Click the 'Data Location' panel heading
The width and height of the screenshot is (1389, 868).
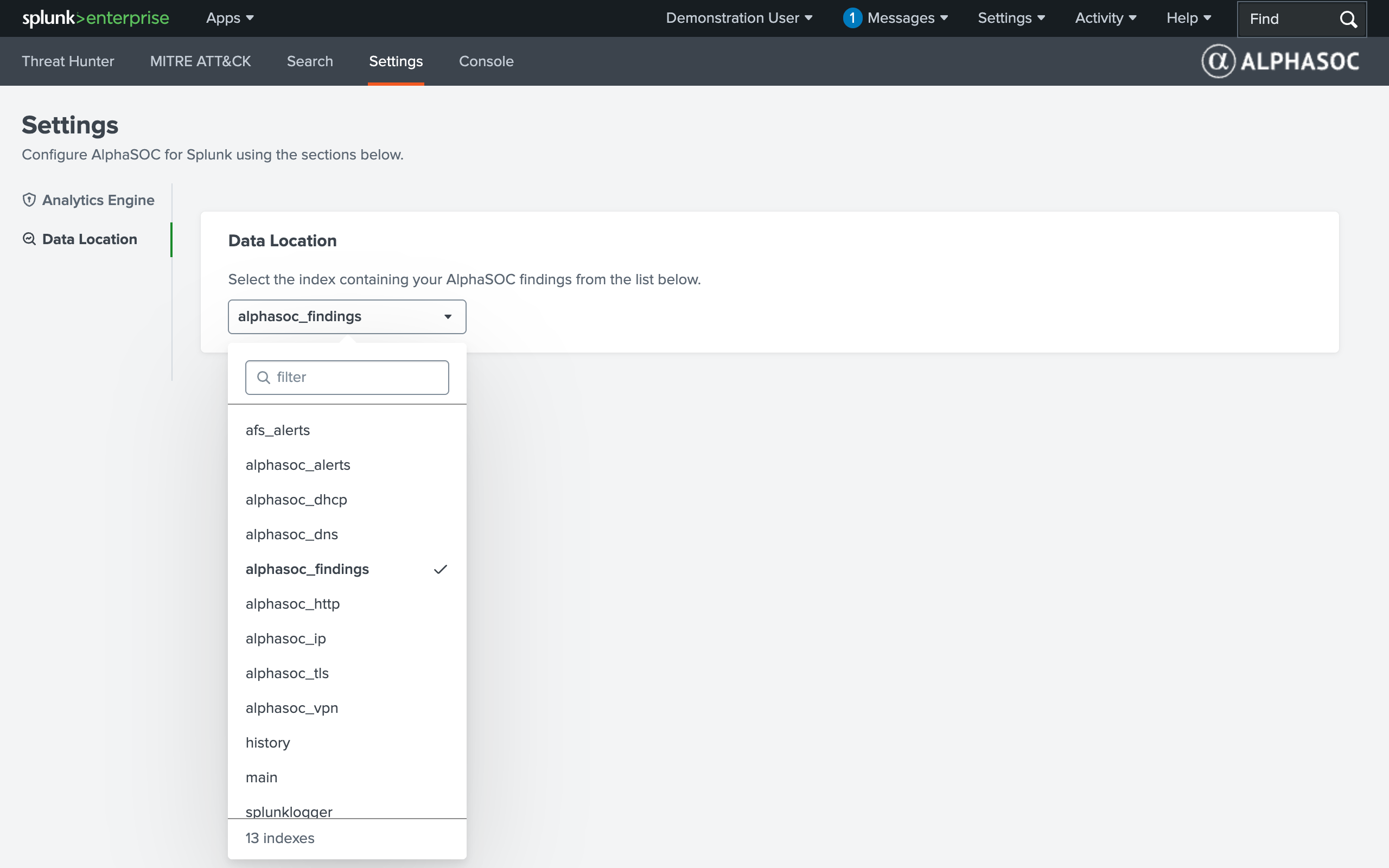click(282, 240)
